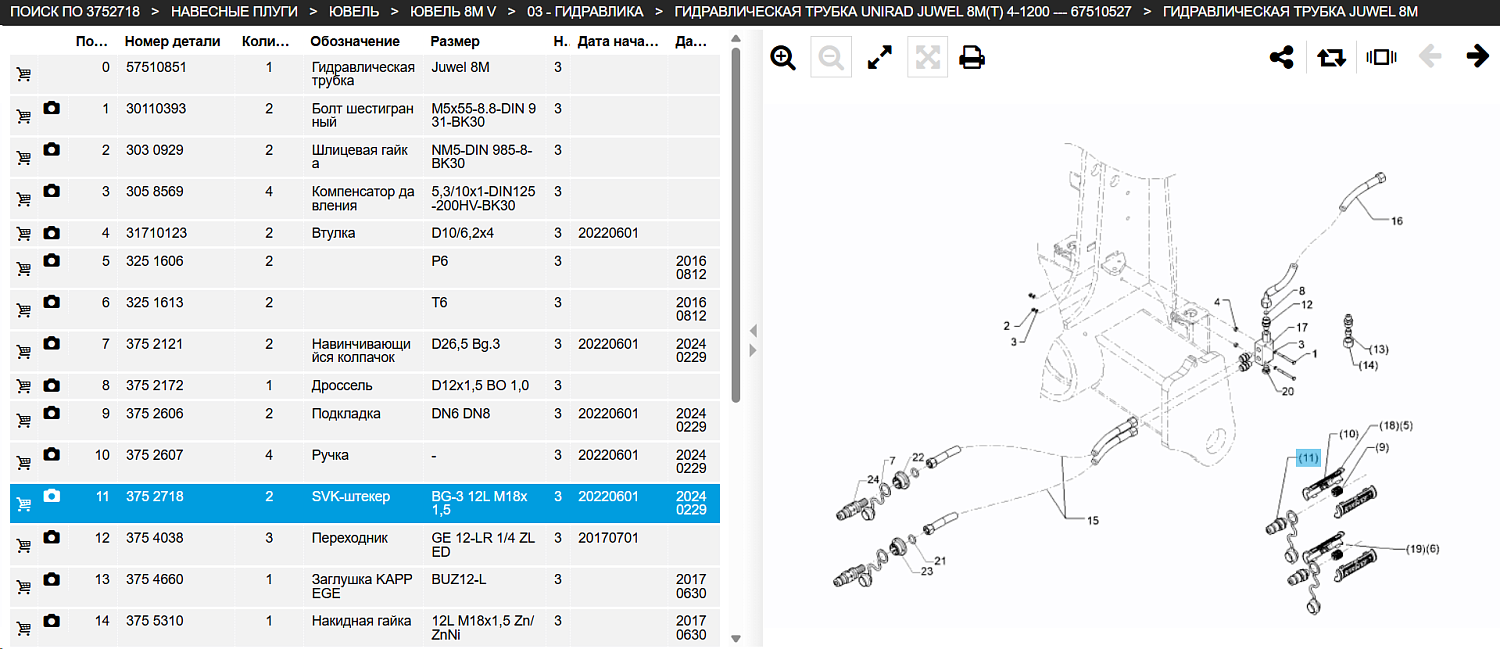Open photo for part 325 1613

pos(52,302)
